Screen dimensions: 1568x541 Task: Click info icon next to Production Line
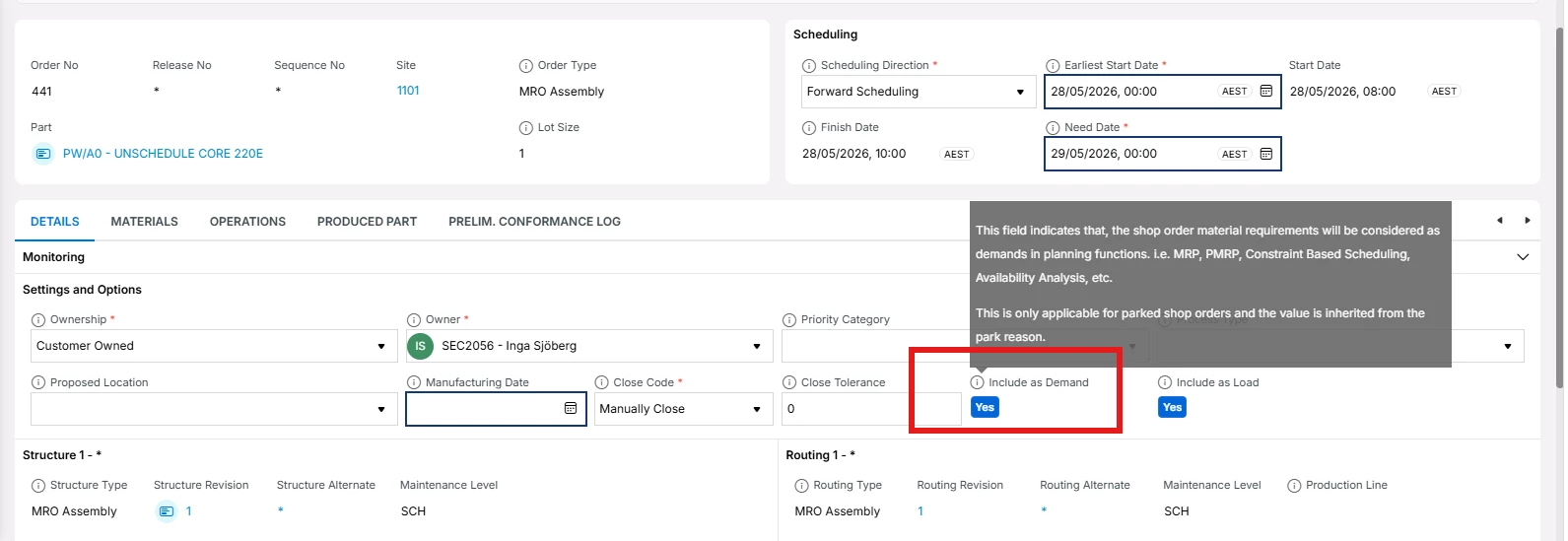[1295, 486]
